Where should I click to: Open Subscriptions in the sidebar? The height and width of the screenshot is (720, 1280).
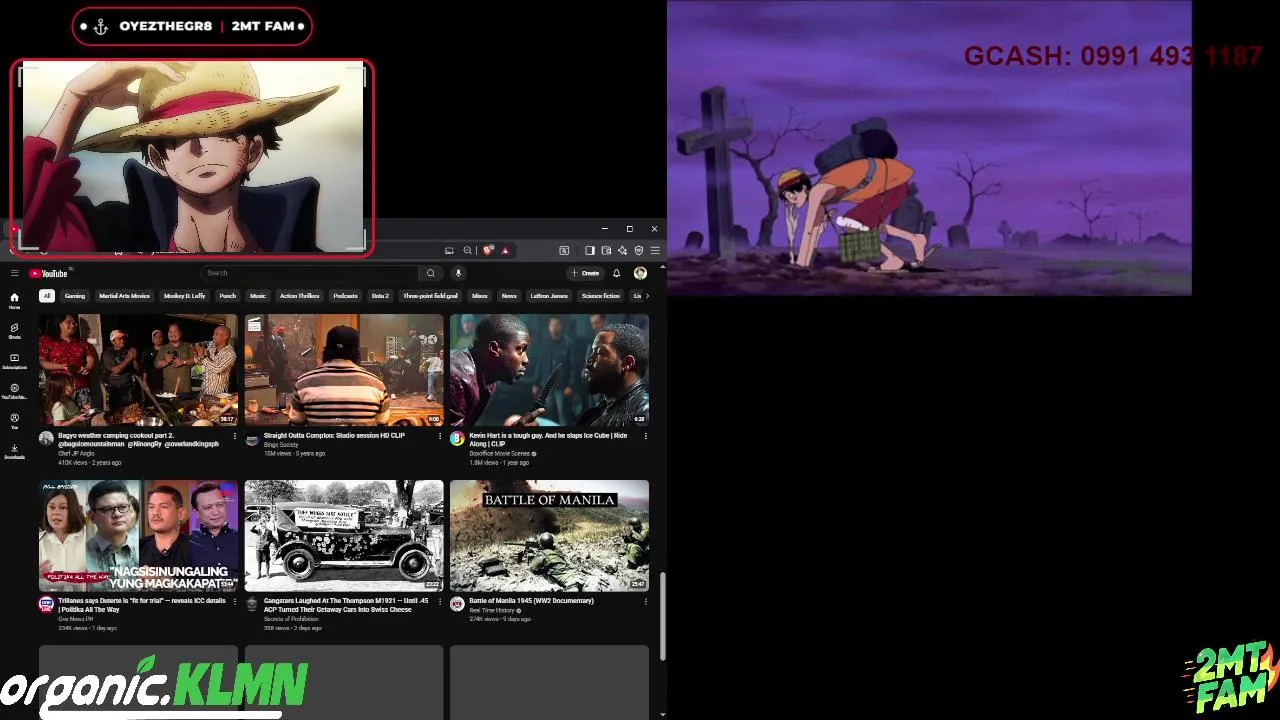pos(14,361)
